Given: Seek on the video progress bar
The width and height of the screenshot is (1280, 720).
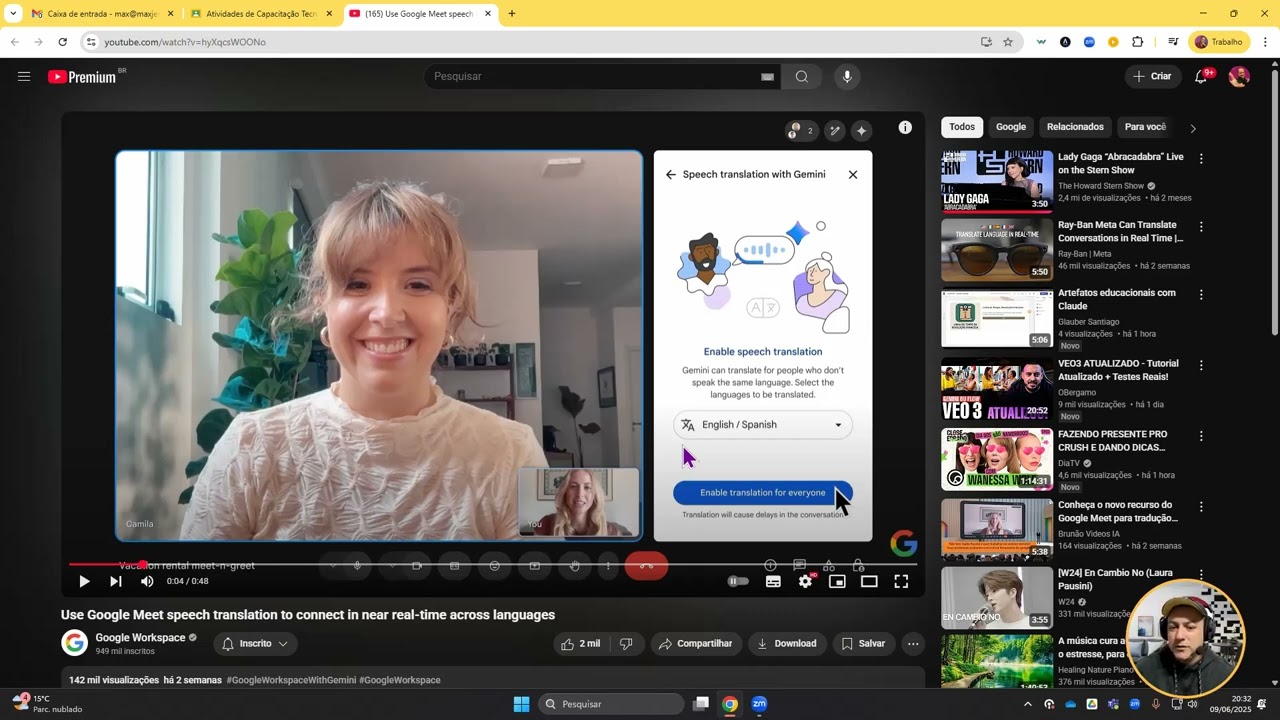Looking at the screenshot, I should (x=493, y=564).
